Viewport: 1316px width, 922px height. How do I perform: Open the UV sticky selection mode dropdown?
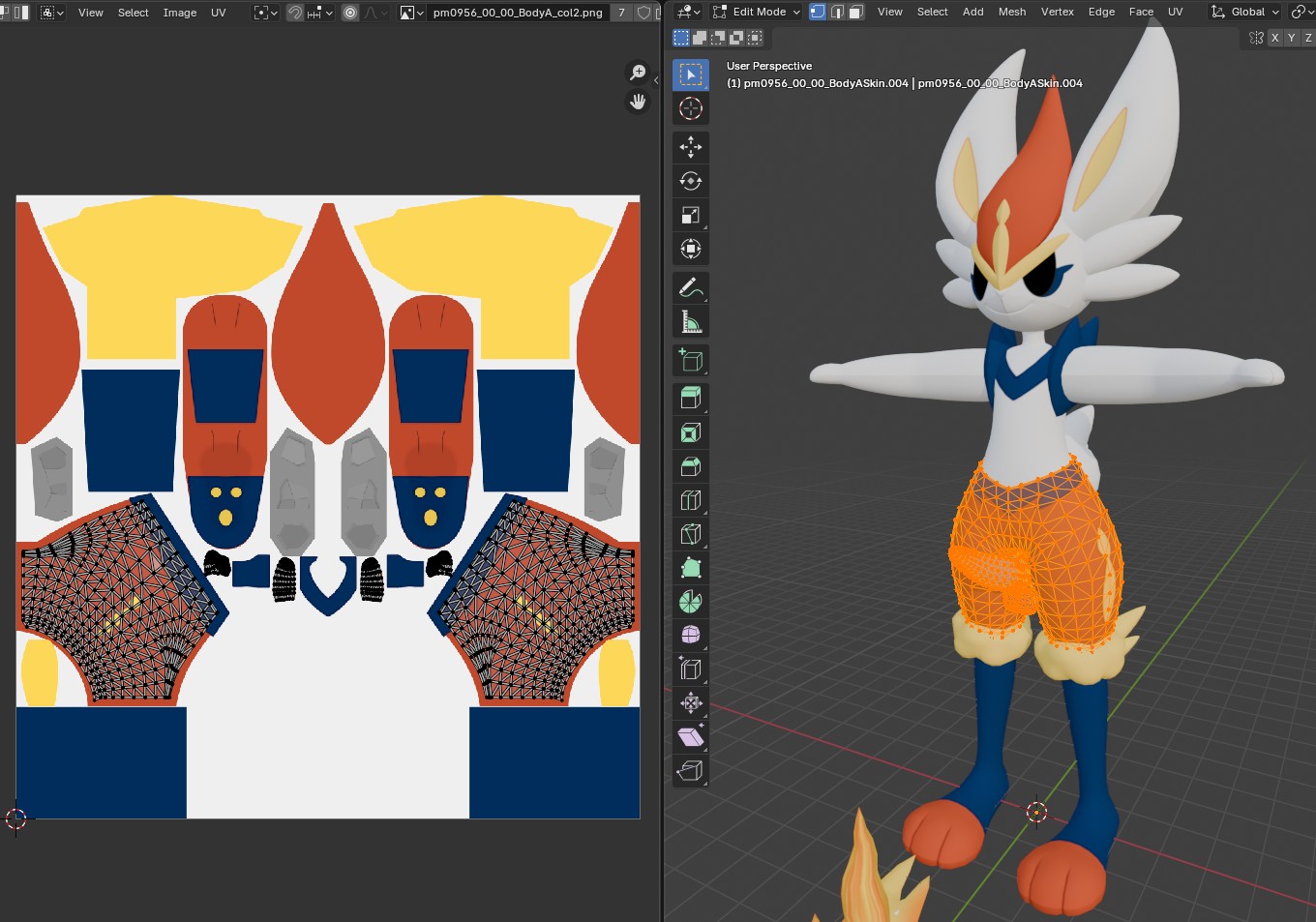[x=49, y=13]
